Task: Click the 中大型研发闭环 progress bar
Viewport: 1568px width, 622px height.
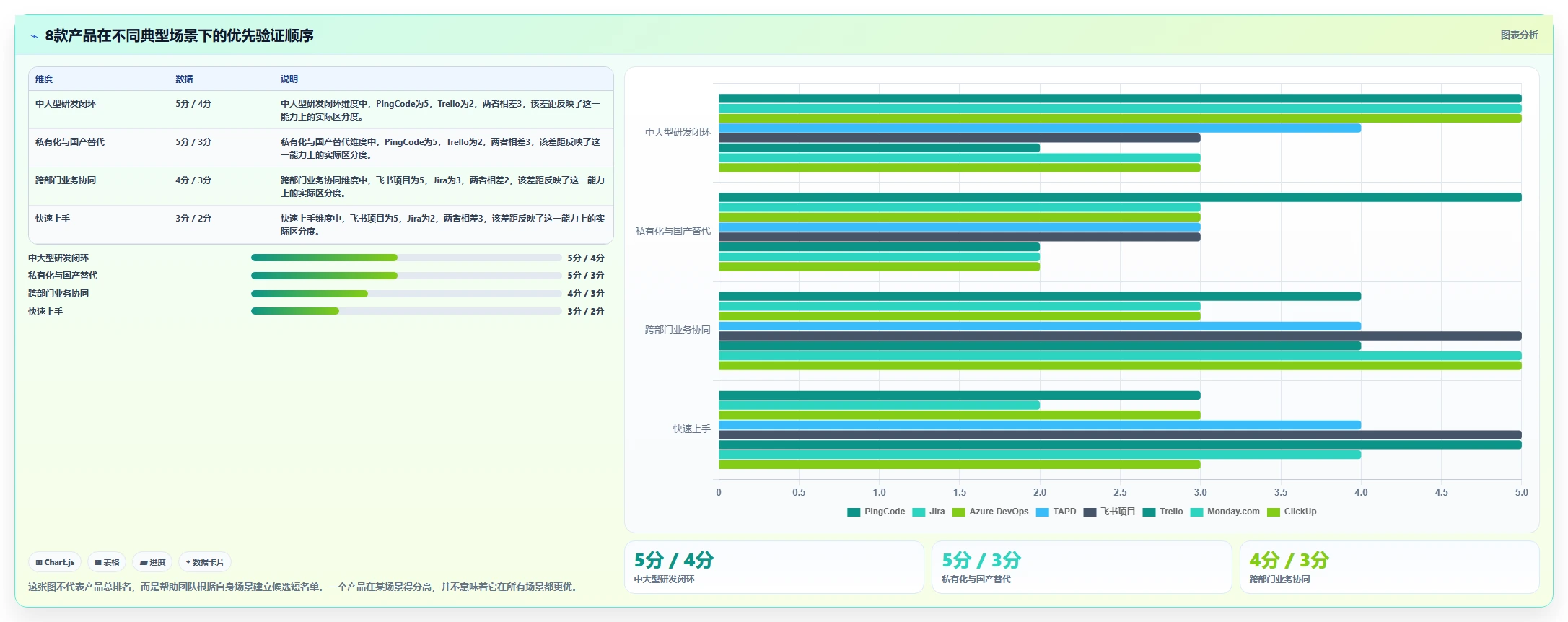Action: (x=406, y=258)
